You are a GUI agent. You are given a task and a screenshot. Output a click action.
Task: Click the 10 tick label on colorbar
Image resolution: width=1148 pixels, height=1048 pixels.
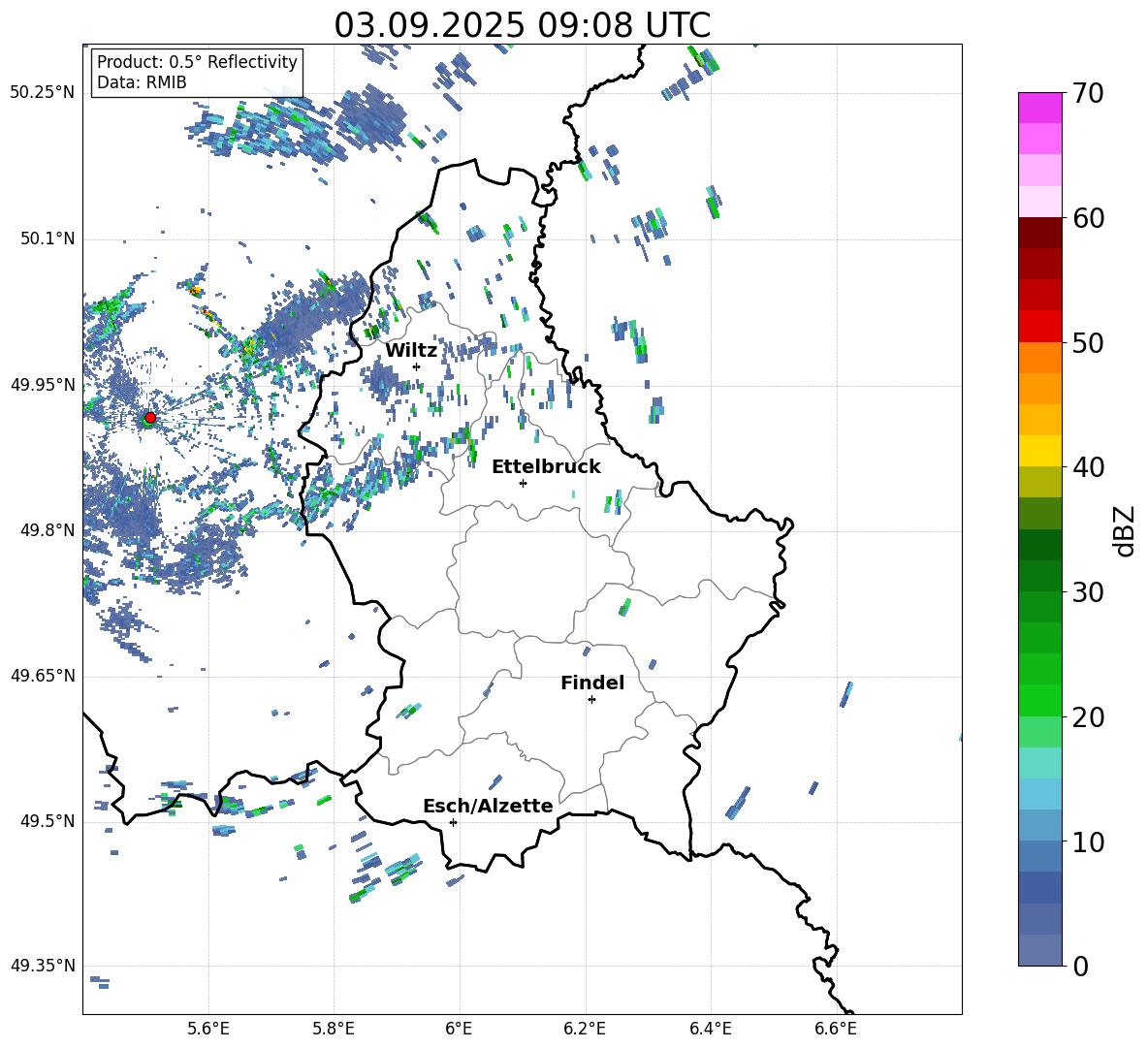(1088, 842)
